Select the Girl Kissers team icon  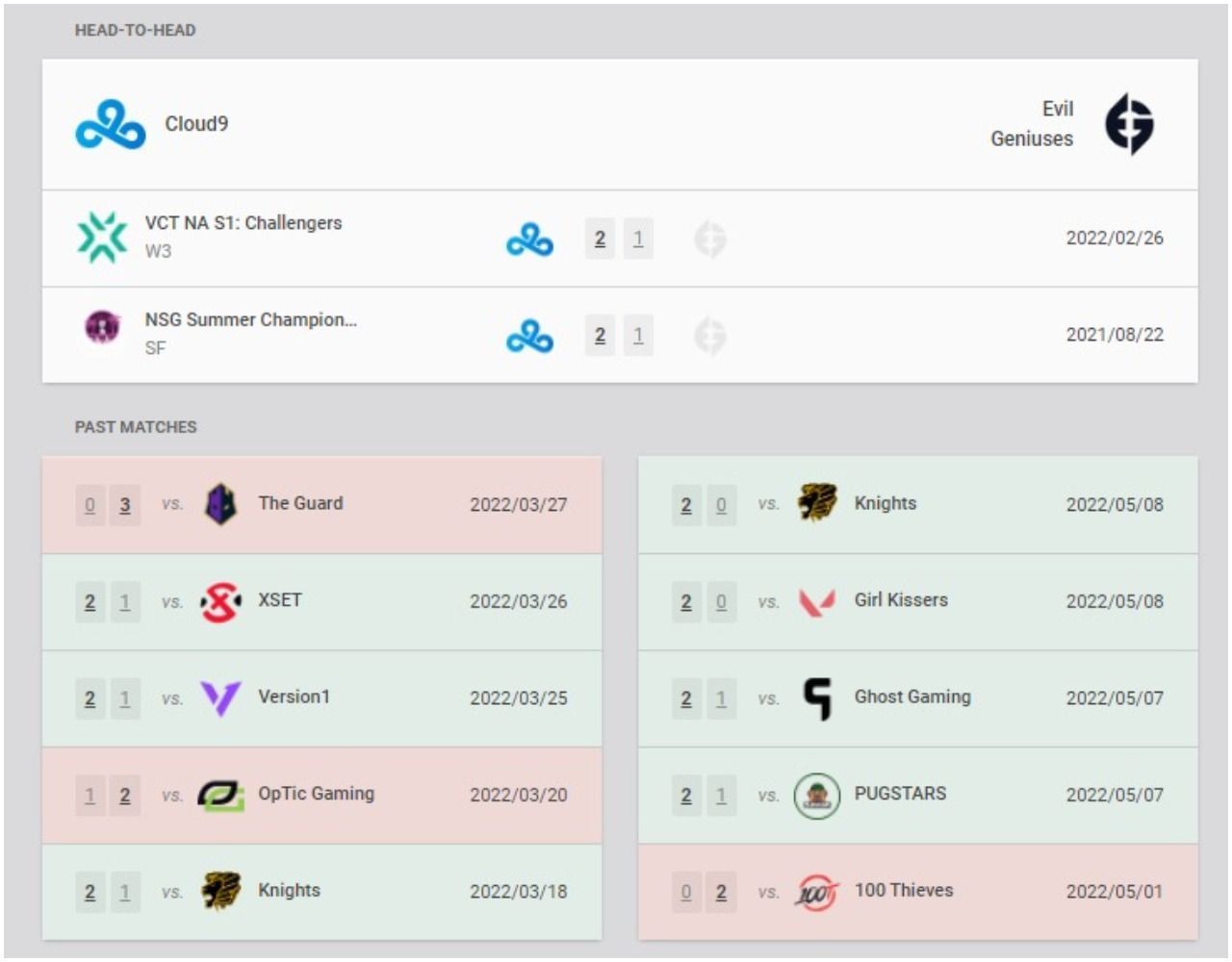815,600
